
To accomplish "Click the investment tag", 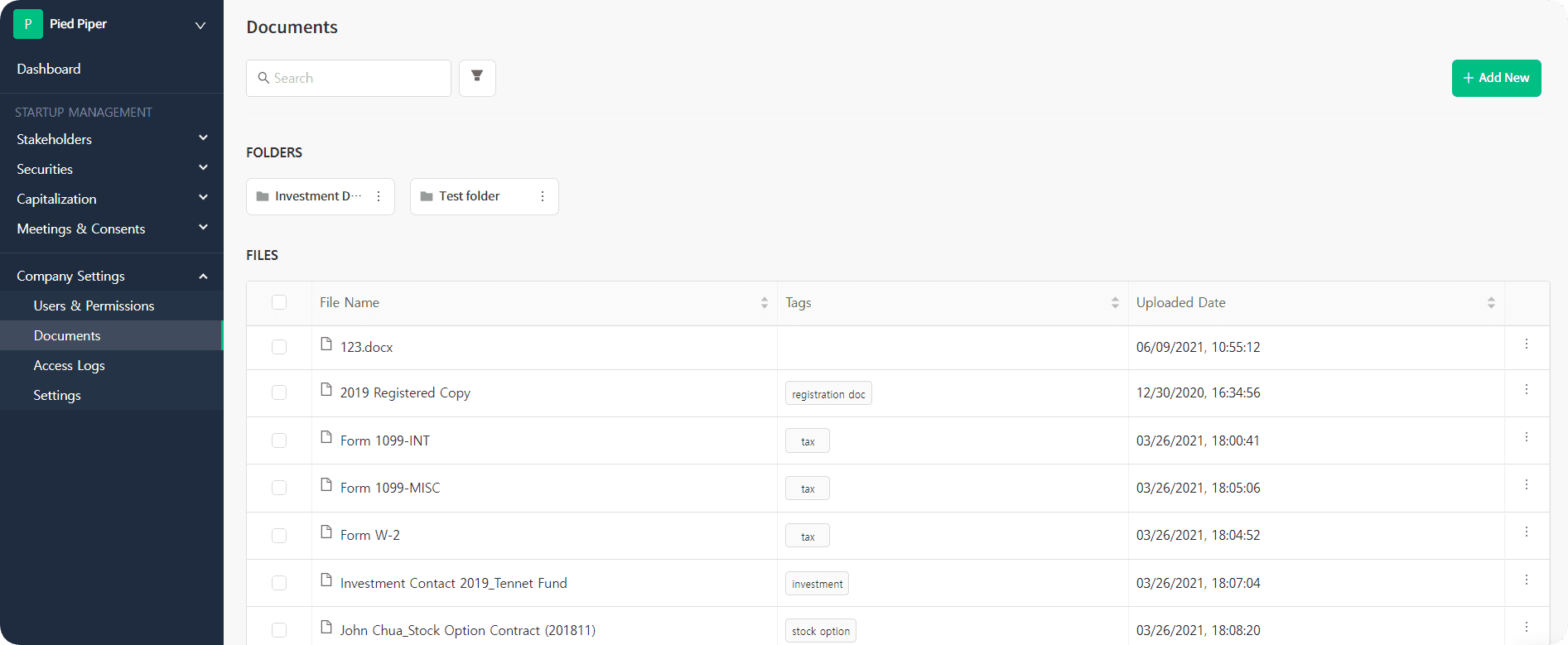I will coord(817,584).
